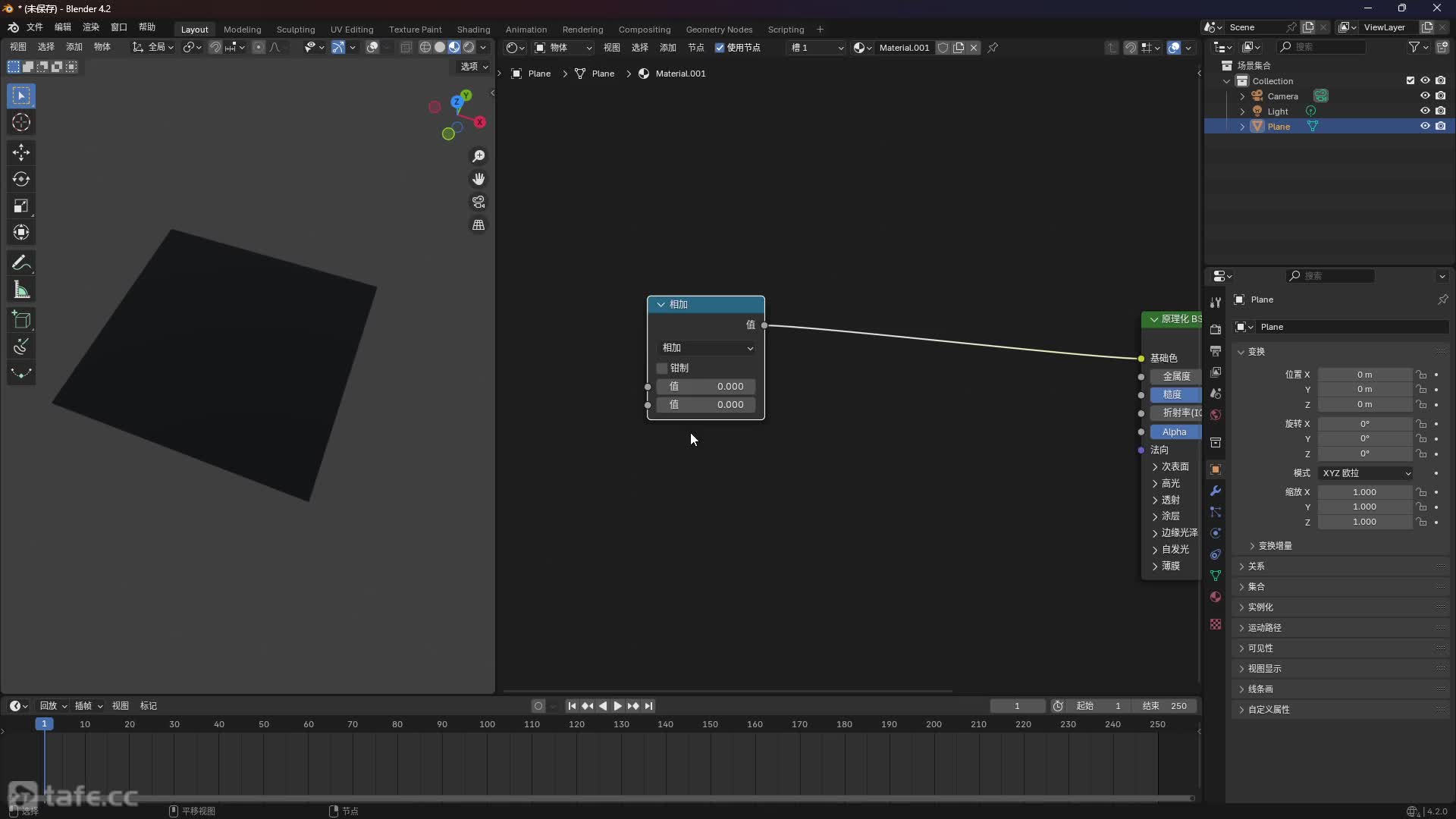Screen dimensions: 1456x819
Task: Click the Blender logo menu icon
Action: pos(13,27)
